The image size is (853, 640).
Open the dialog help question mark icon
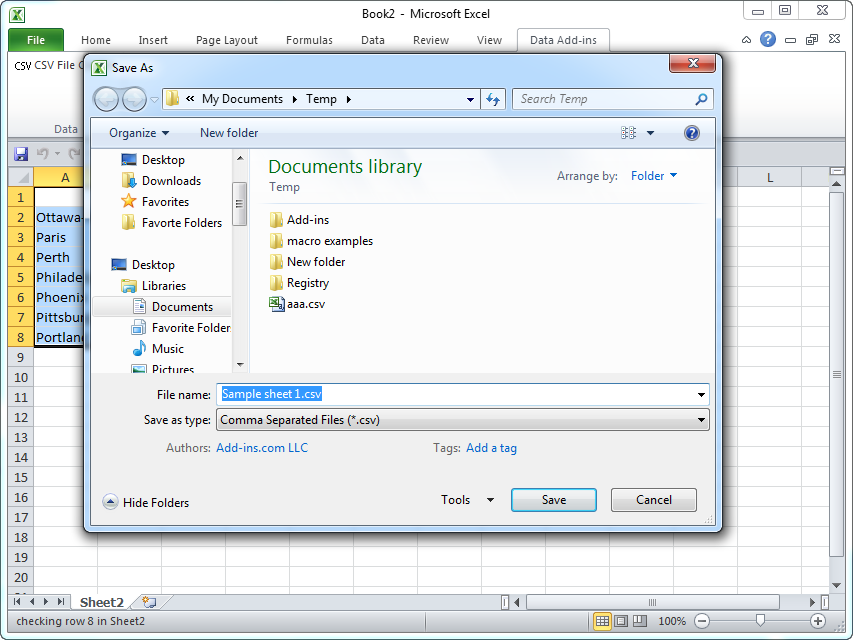click(691, 133)
